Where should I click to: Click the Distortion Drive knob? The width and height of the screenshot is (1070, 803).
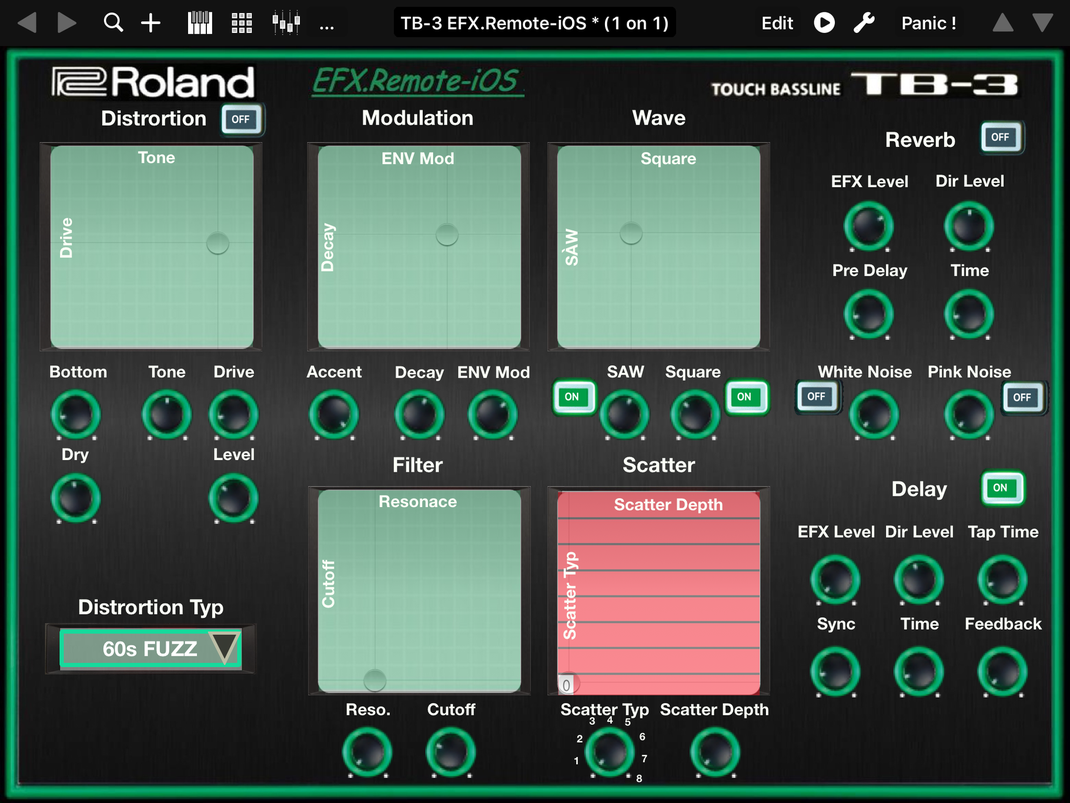(x=233, y=414)
